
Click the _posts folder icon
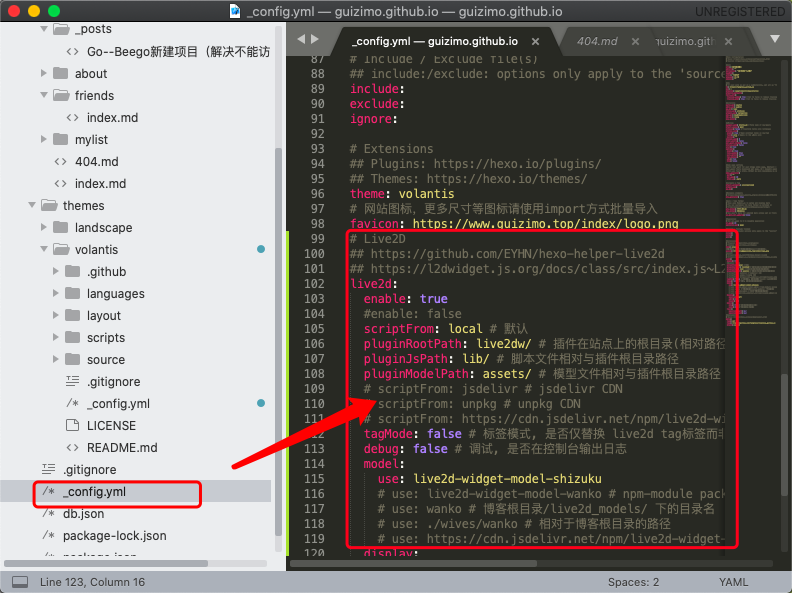61,29
